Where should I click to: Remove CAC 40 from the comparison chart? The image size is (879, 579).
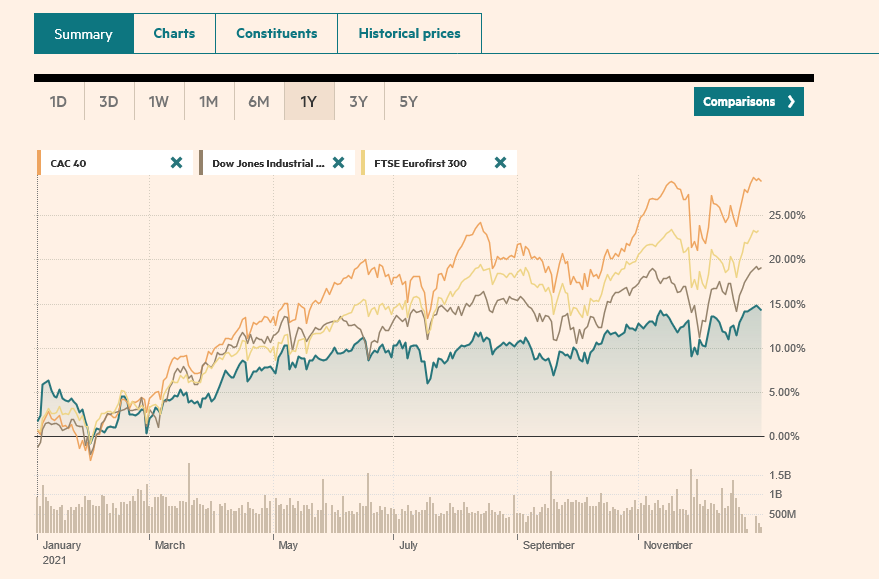pyautogui.click(x=177, y=162)
